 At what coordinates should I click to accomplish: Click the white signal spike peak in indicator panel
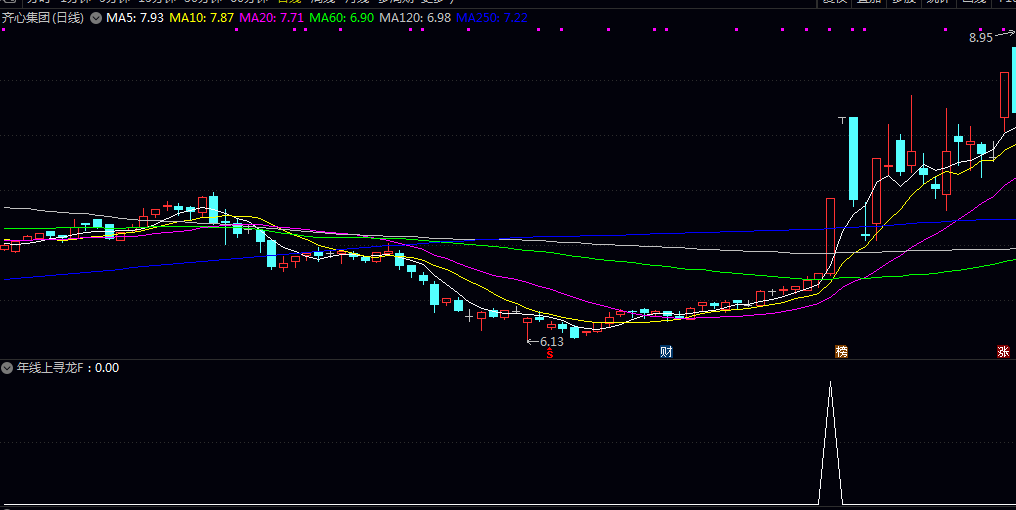coord(830,384)
